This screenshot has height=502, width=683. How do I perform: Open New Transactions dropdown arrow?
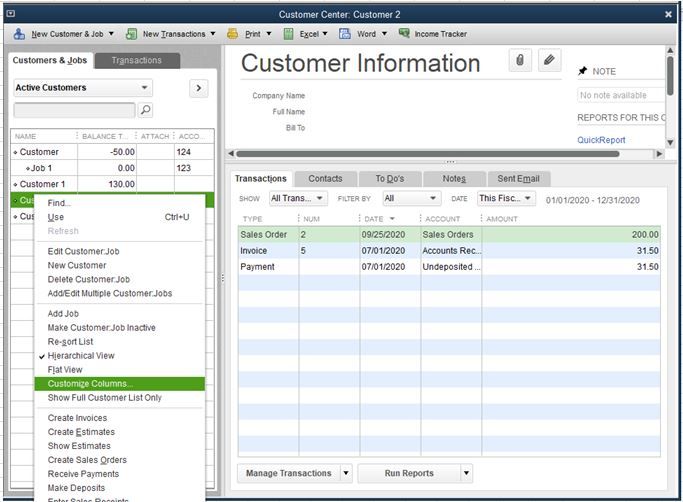click(213, 34)
